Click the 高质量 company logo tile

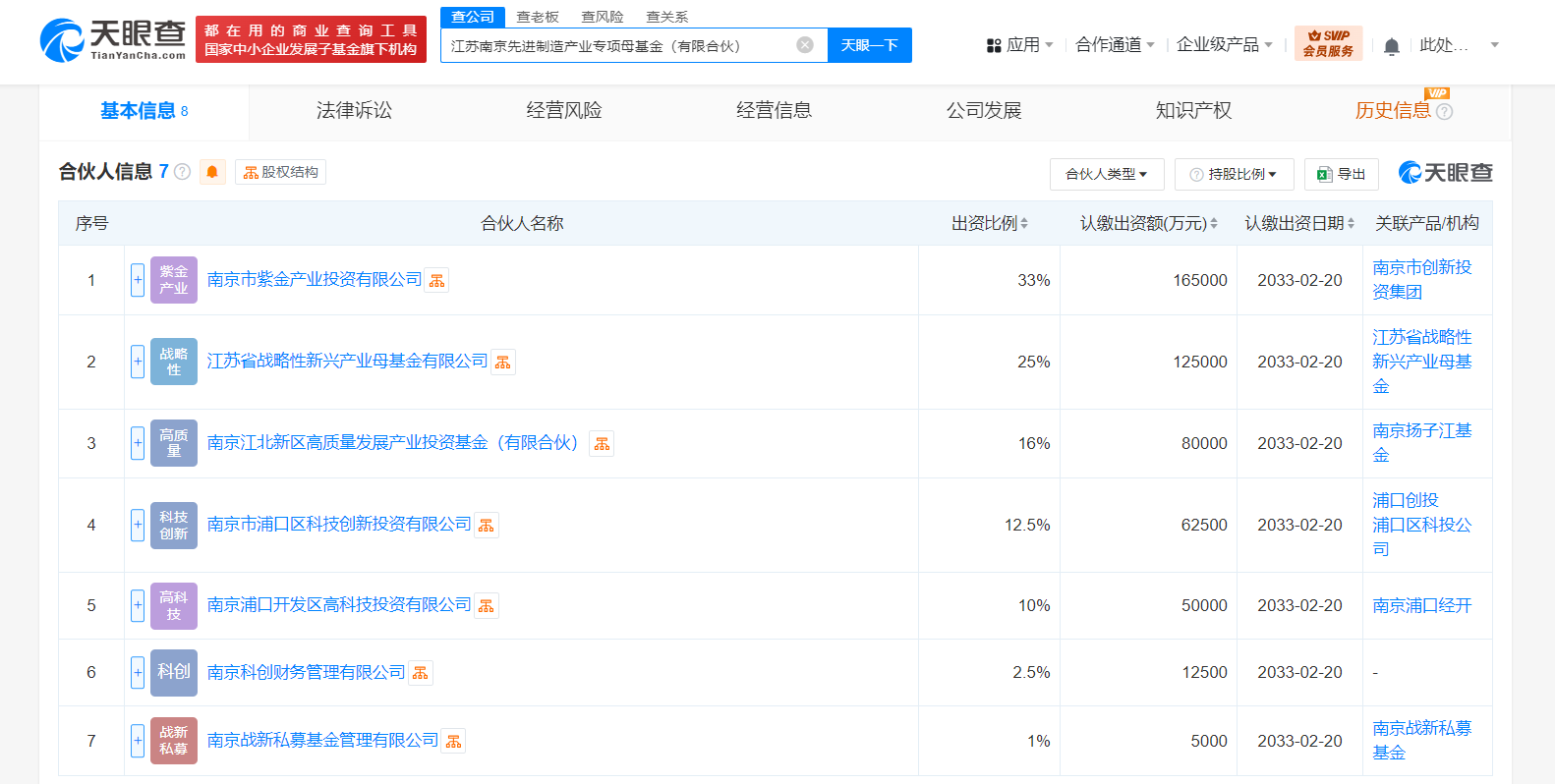(174, 443)
